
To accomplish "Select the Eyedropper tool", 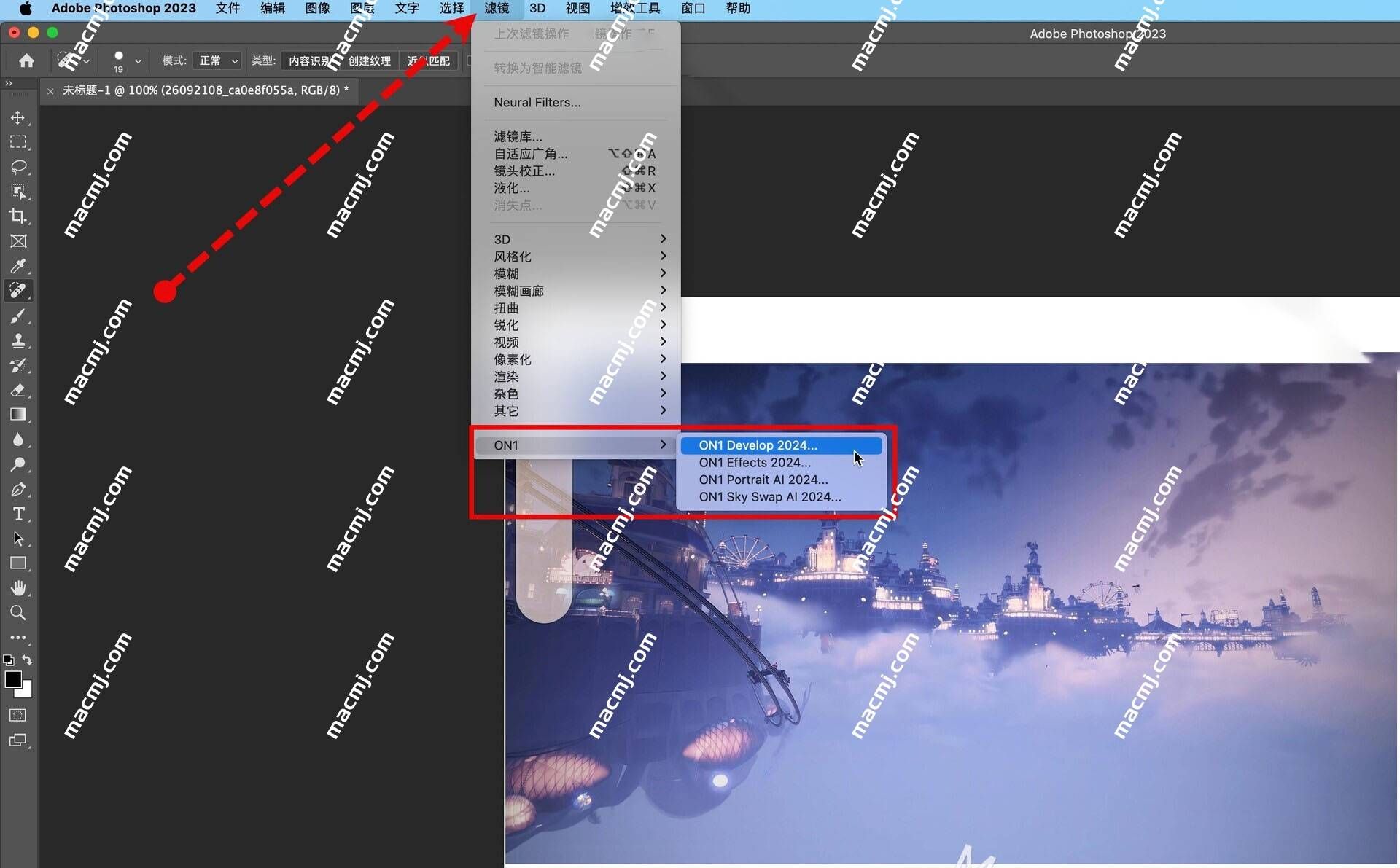I will click(18, 266).
